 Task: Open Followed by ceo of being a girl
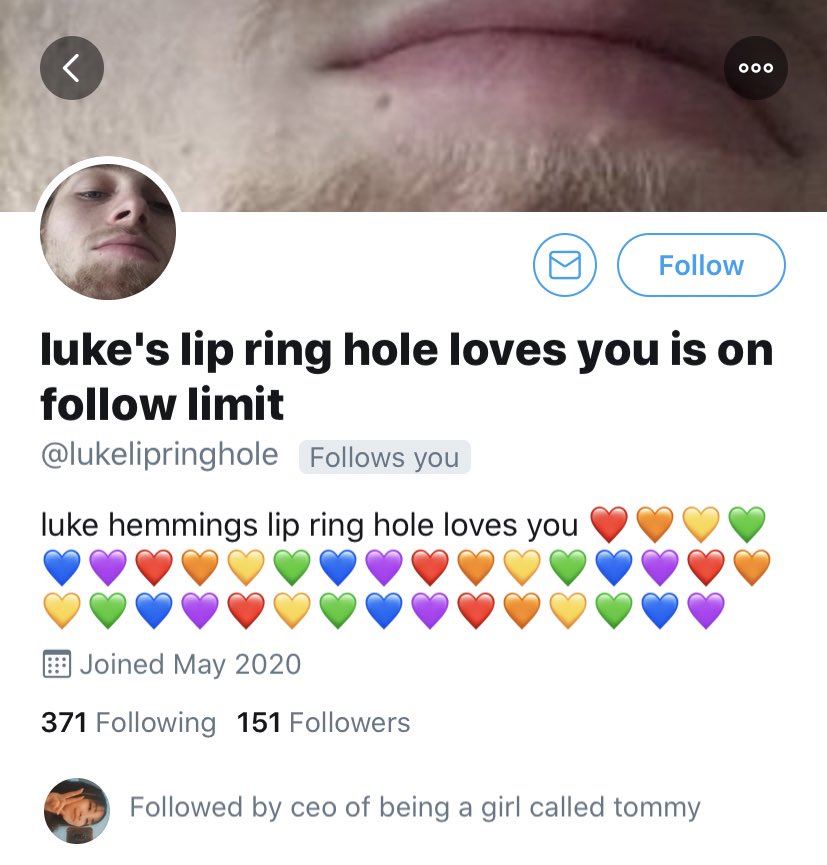415,807
